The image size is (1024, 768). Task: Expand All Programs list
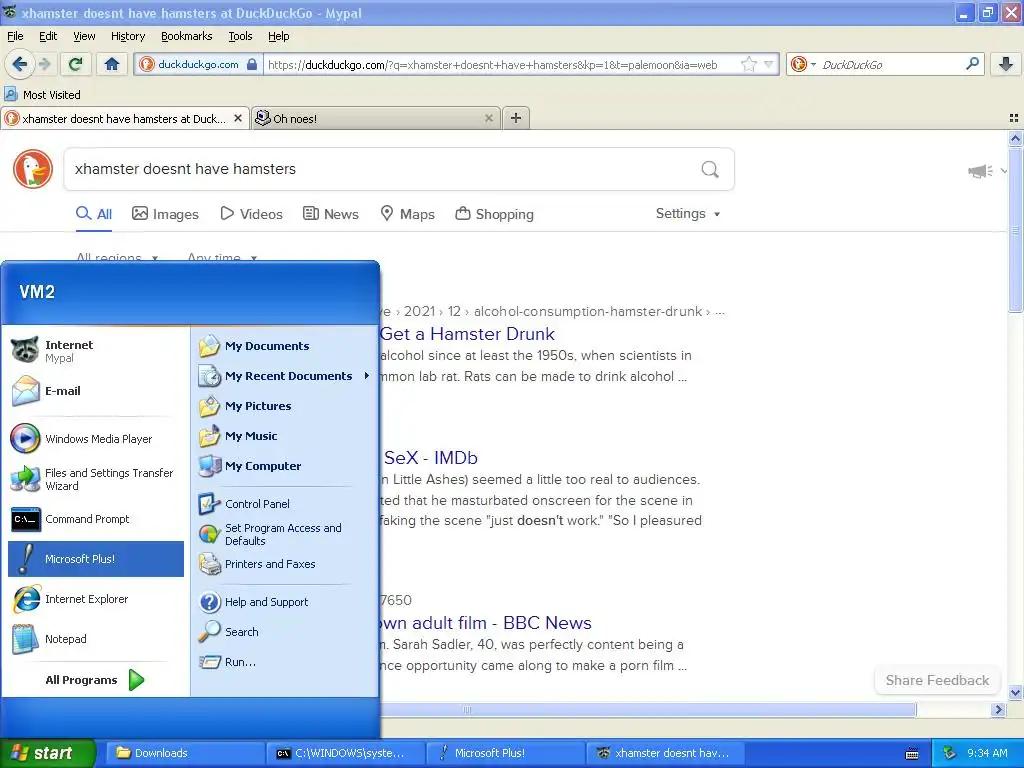[95, 680]
